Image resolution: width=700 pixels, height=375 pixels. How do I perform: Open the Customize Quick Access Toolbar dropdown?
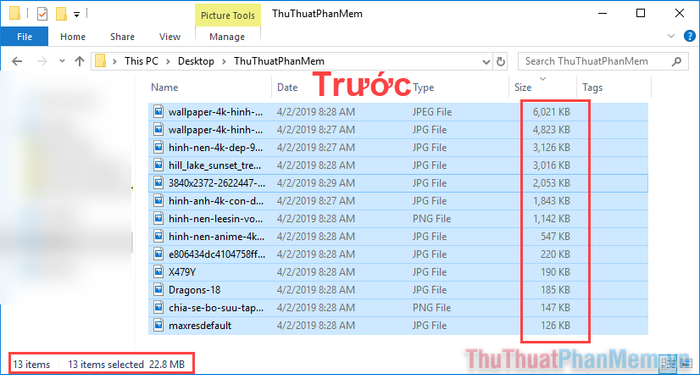click(76, 14)
